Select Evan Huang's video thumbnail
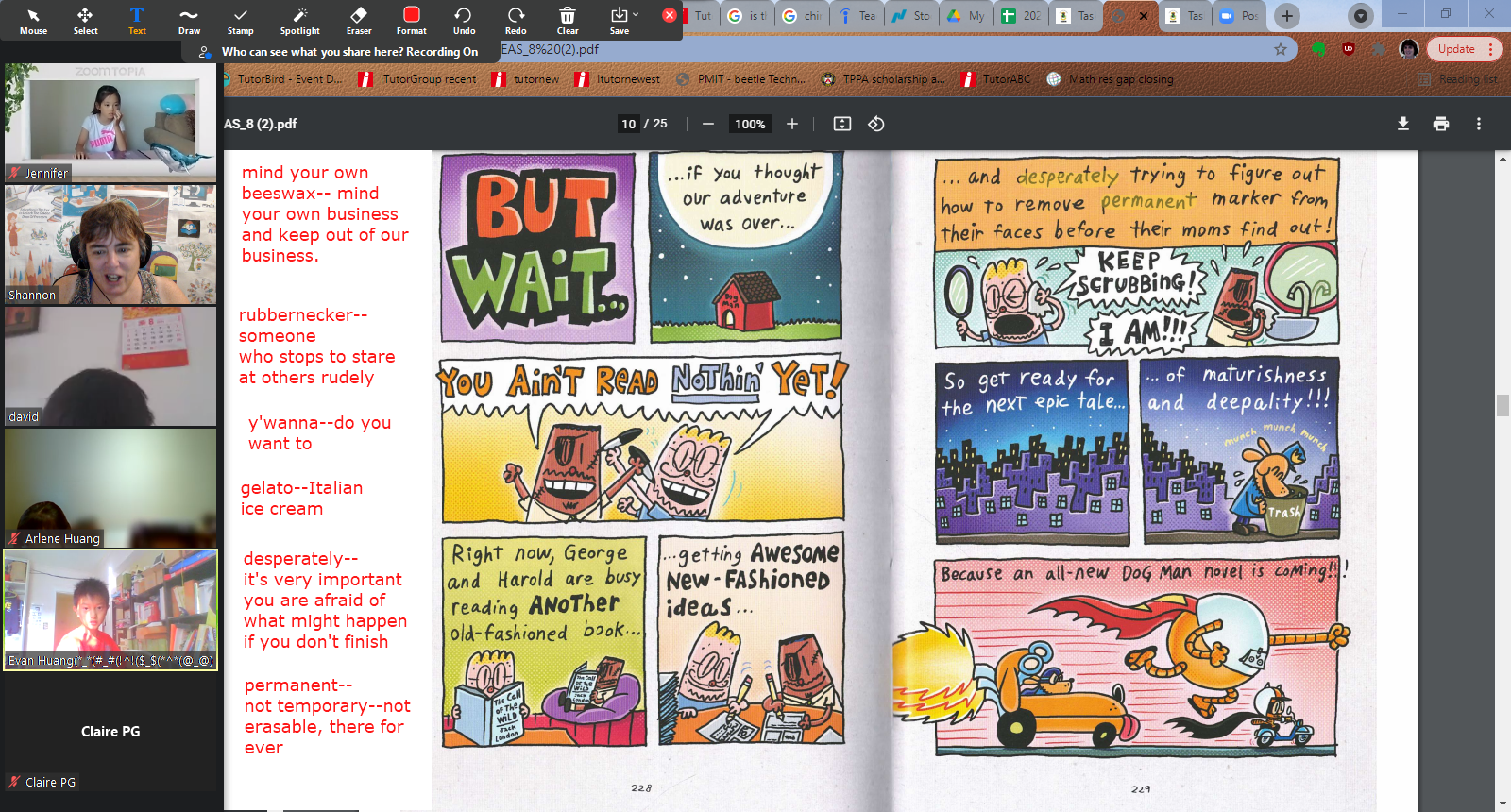This screenshot has height=812, width=1511. coord(110,610)
